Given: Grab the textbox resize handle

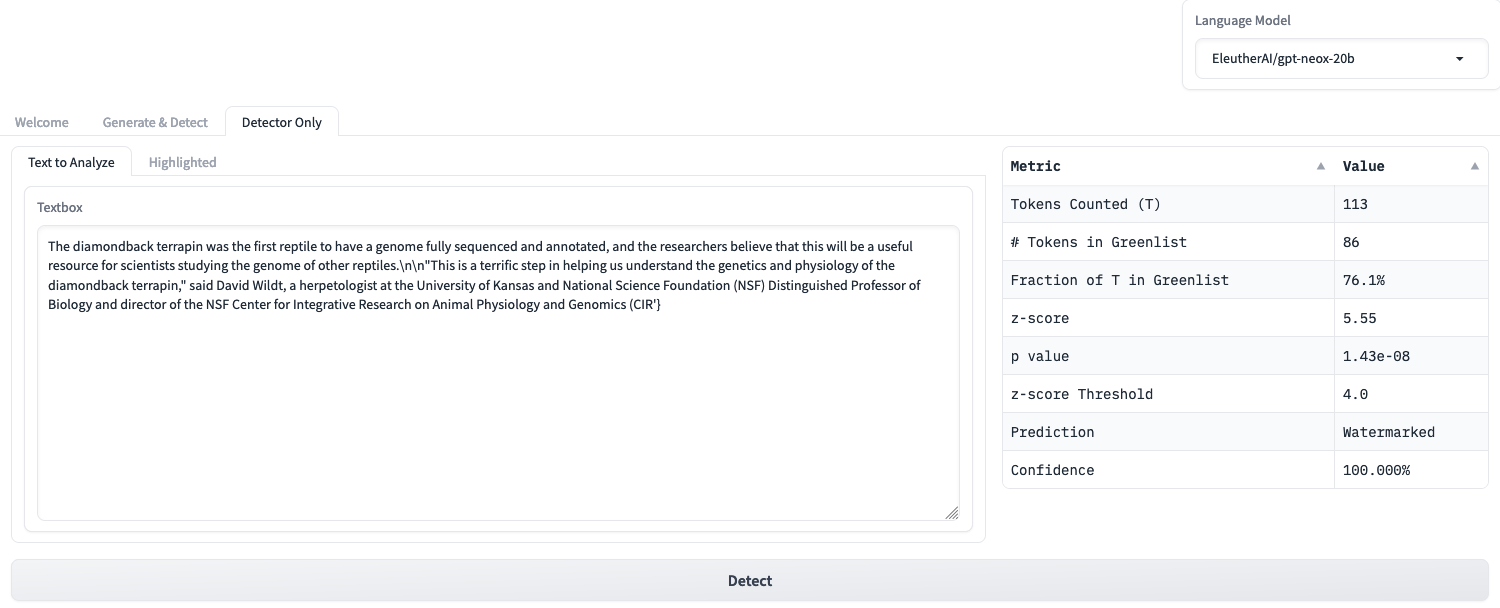Looking at the screenshot, I should 951,512.
